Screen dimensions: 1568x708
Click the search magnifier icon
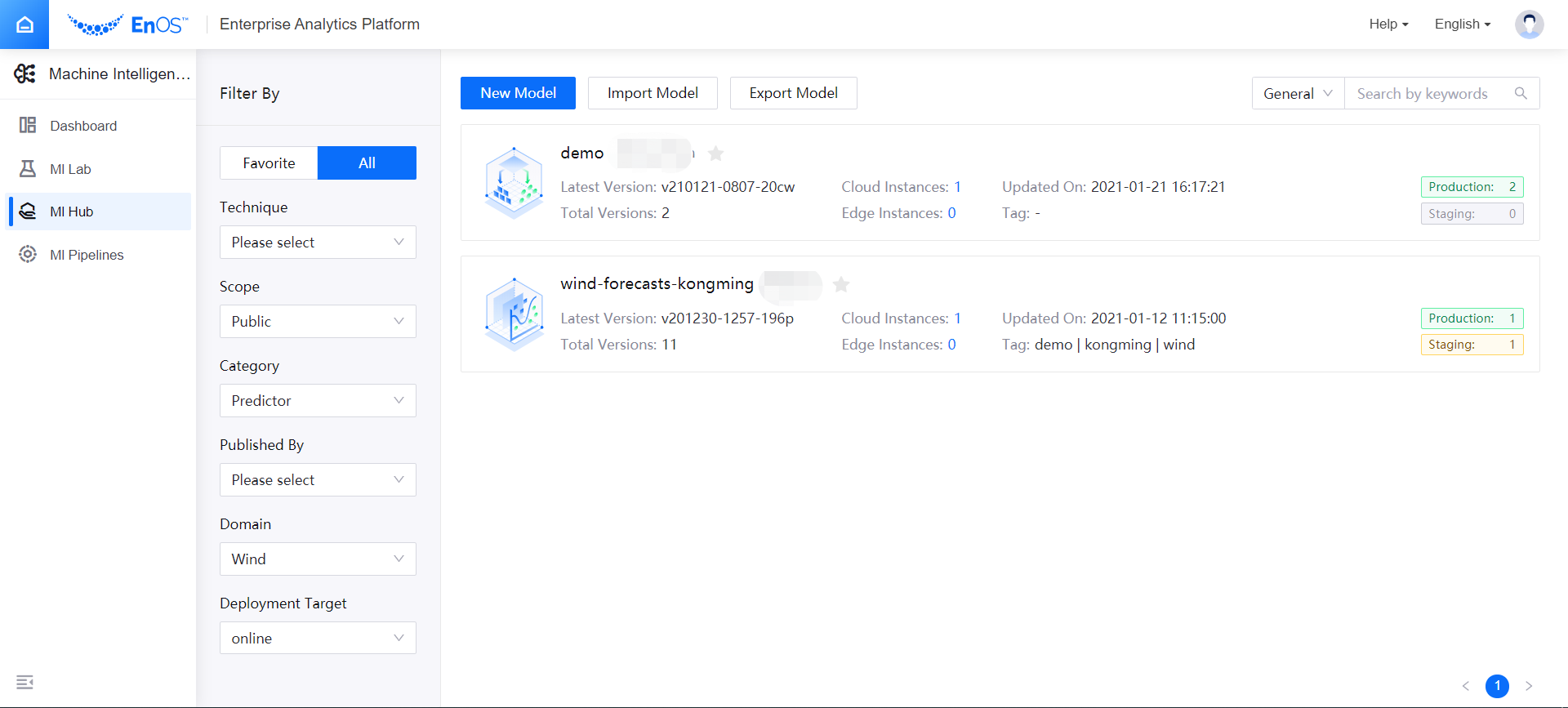point(1521,93)
